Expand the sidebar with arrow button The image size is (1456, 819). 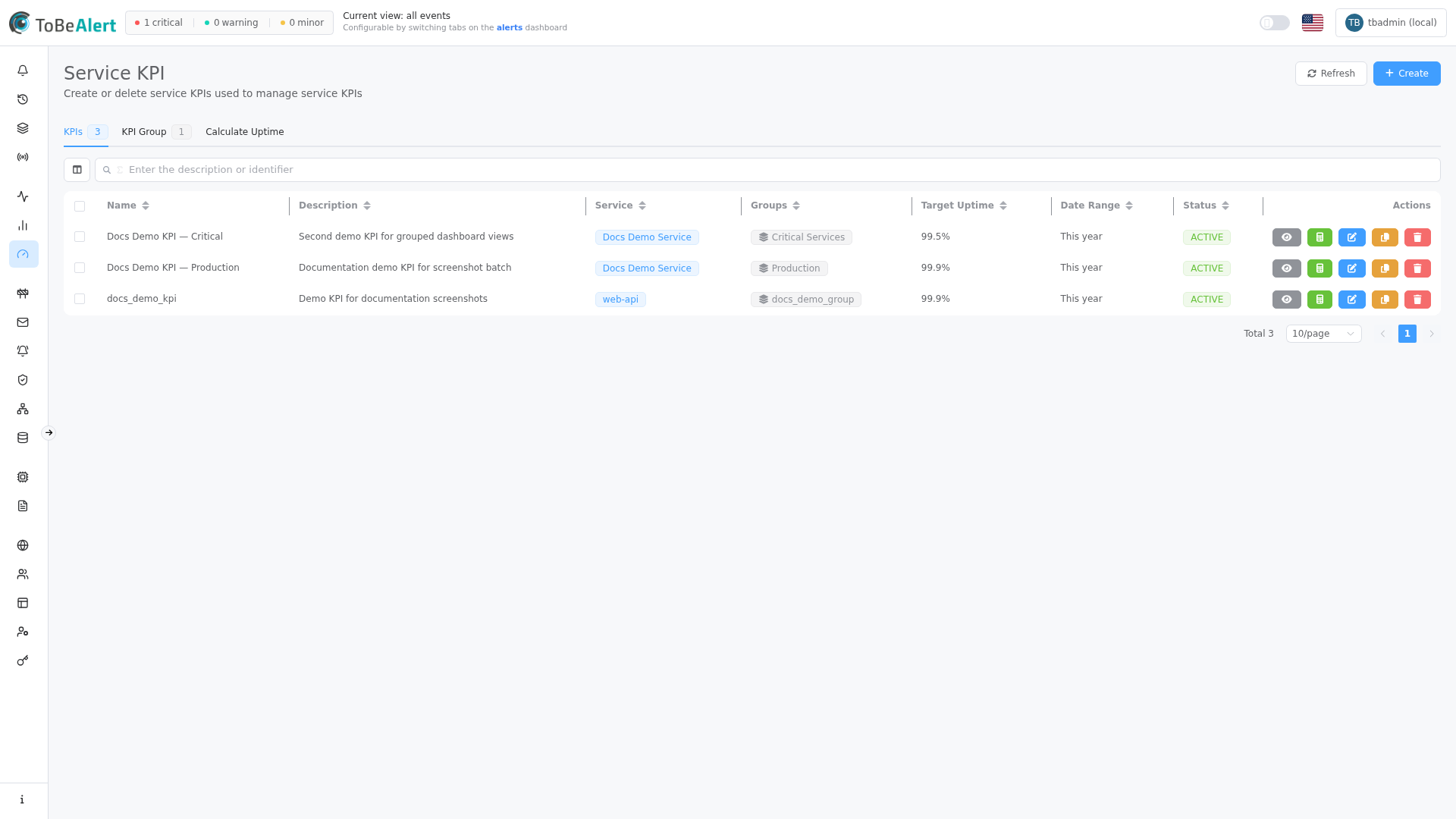[49, 433]
